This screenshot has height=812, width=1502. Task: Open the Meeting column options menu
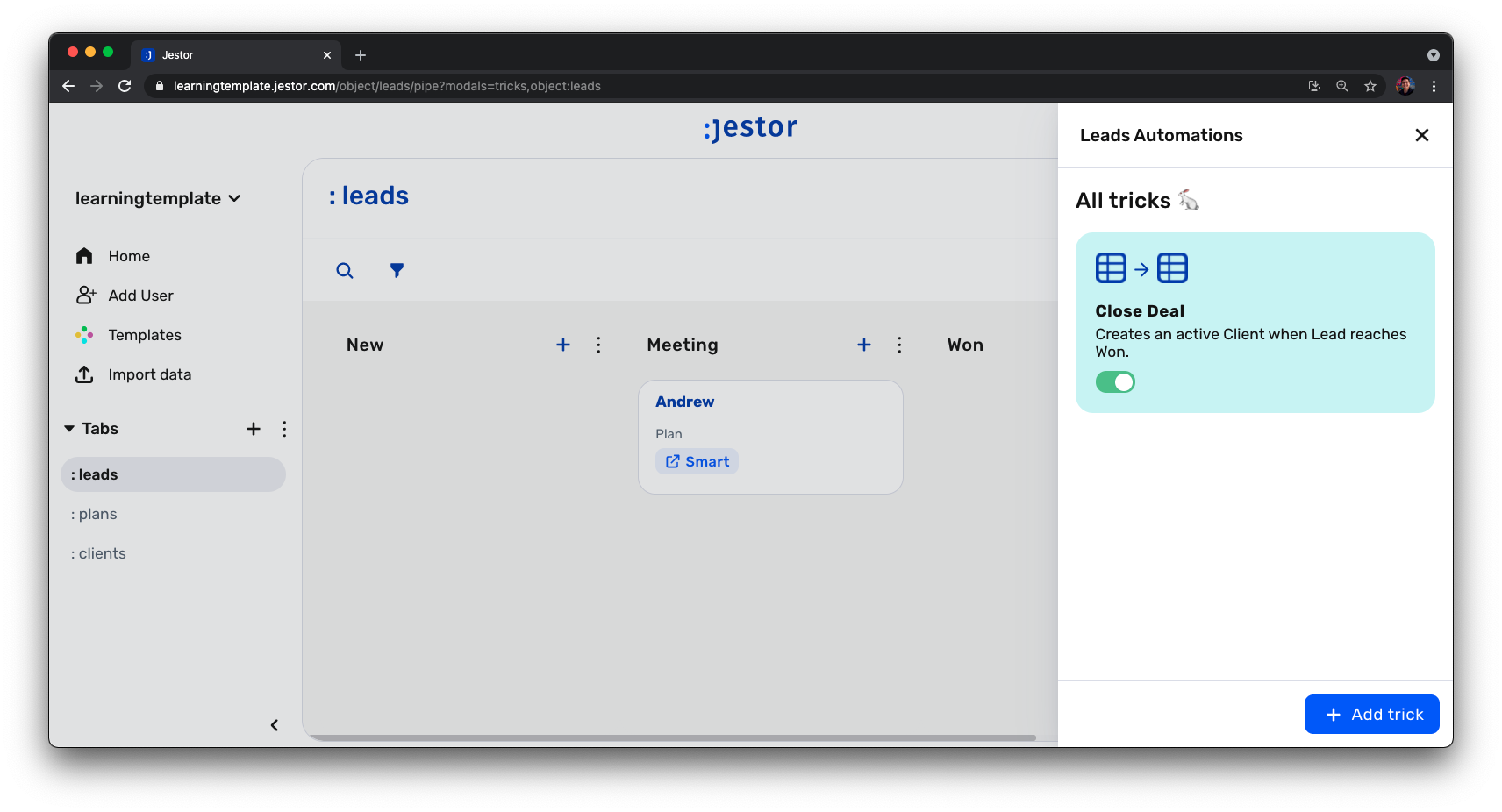(x=899, y=345)
